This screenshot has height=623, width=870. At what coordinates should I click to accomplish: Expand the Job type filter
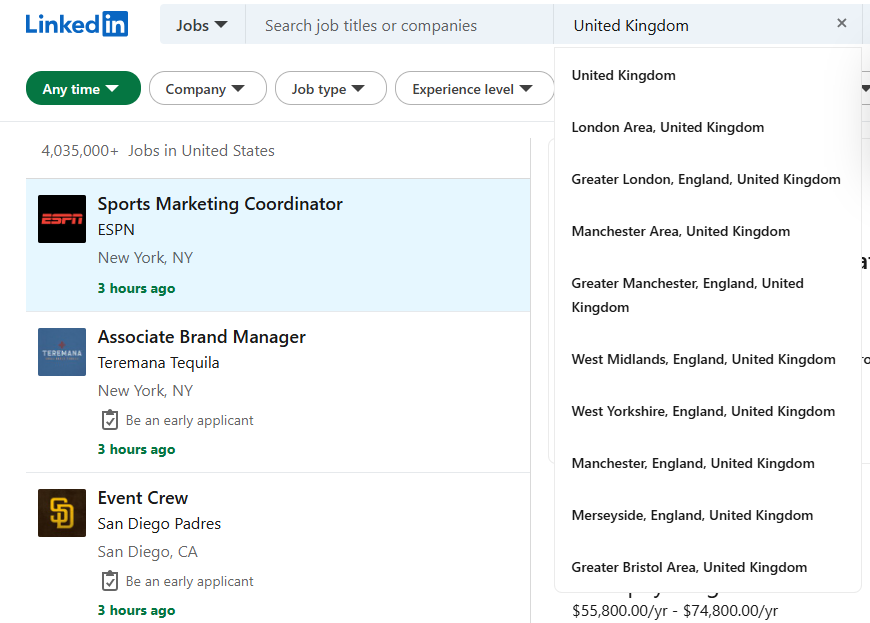point(331,88)
